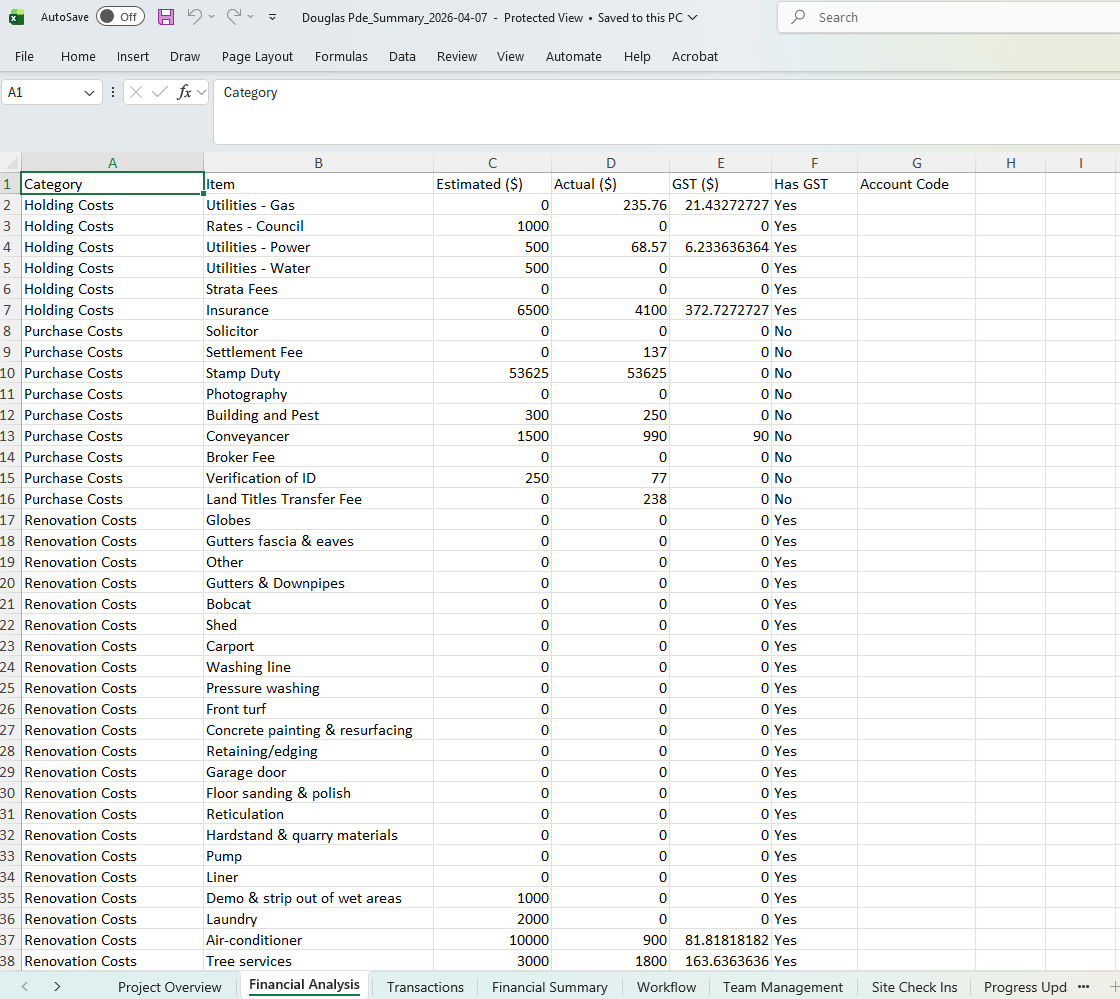
Task: Open the Data tab
Action: (x=402, y=56)
